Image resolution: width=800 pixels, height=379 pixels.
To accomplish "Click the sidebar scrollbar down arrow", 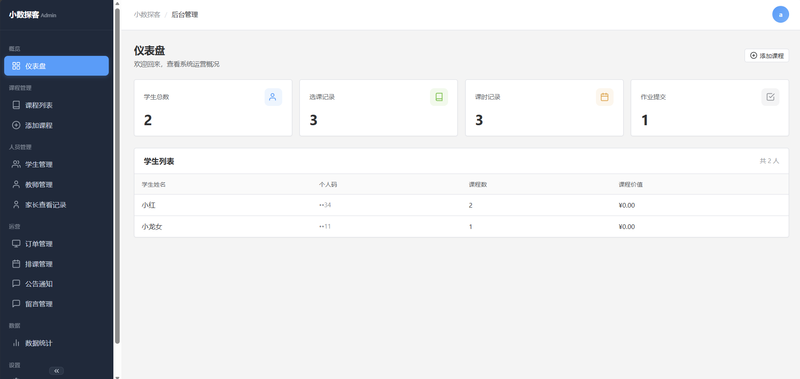I will click(x=117, y=377).
